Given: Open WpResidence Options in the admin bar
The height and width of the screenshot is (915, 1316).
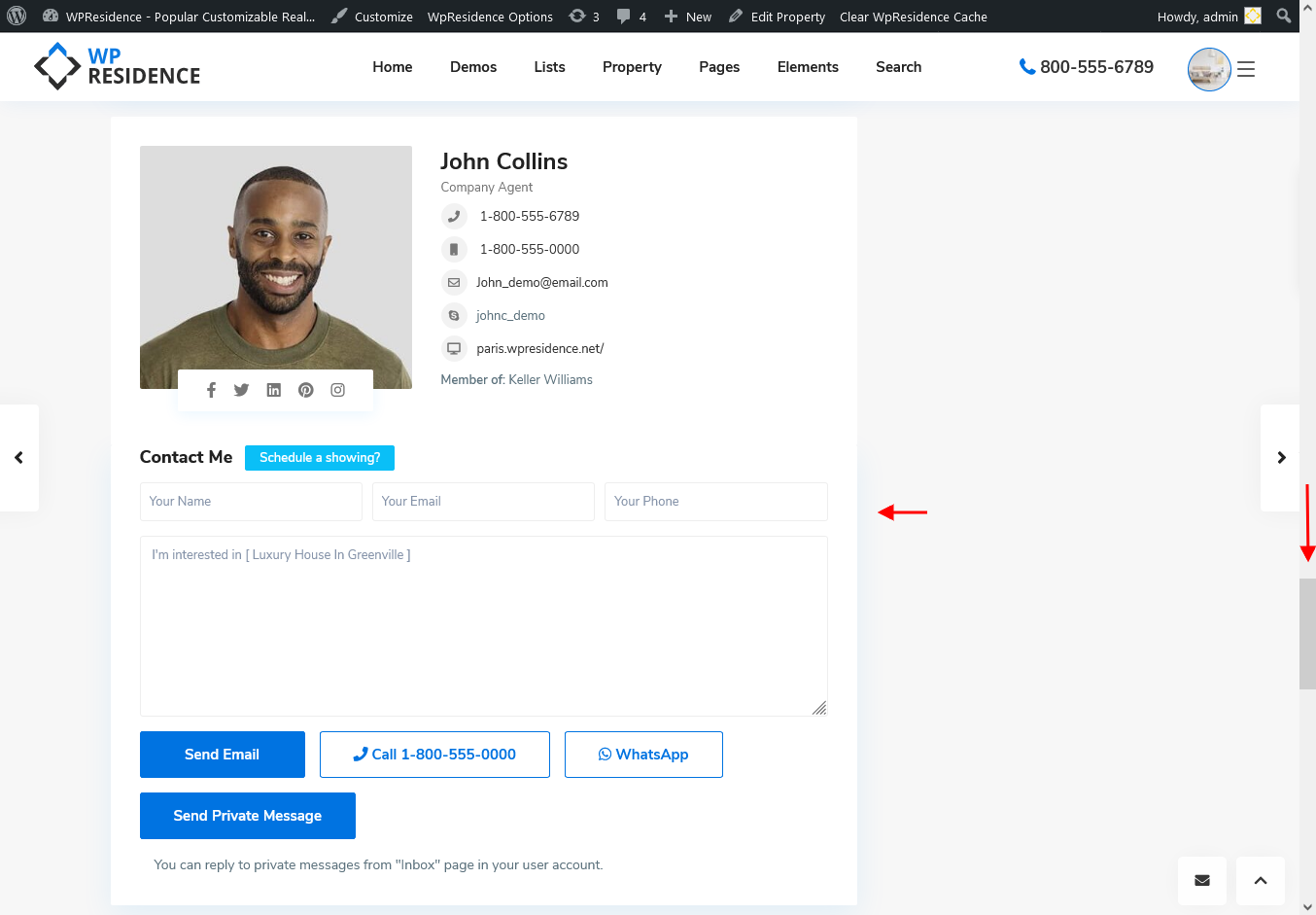Looking at the screenshot, I should [490, 17].
